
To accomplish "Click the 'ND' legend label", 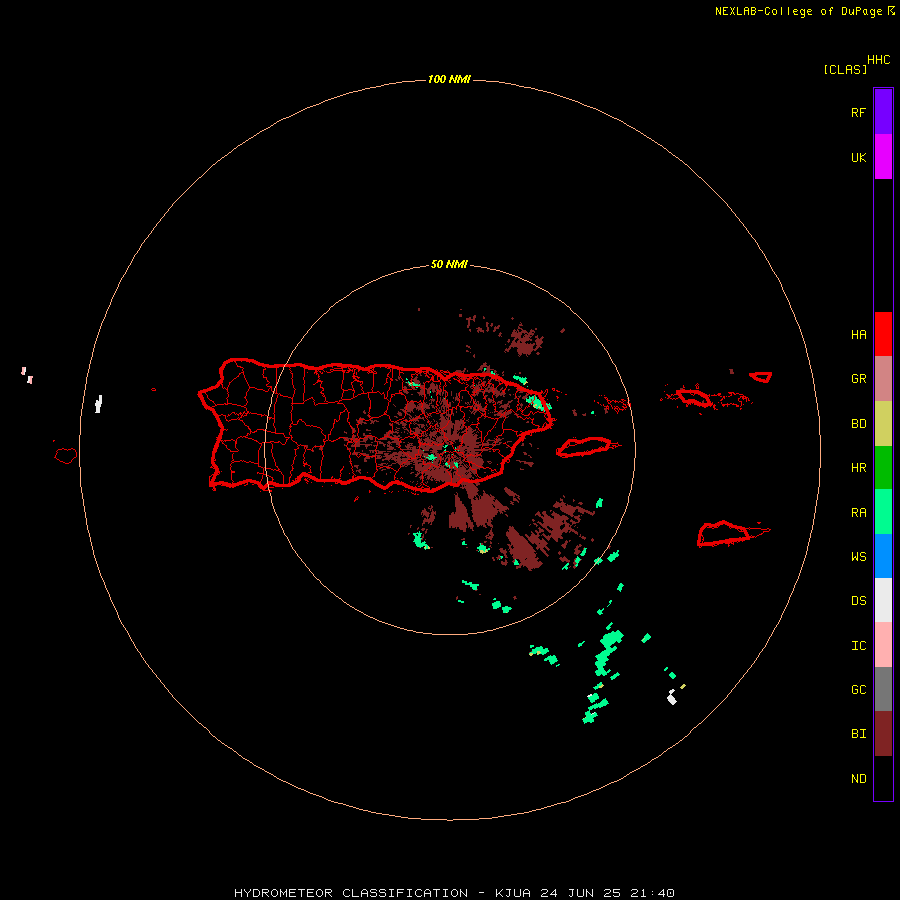I will coord(858,779).
